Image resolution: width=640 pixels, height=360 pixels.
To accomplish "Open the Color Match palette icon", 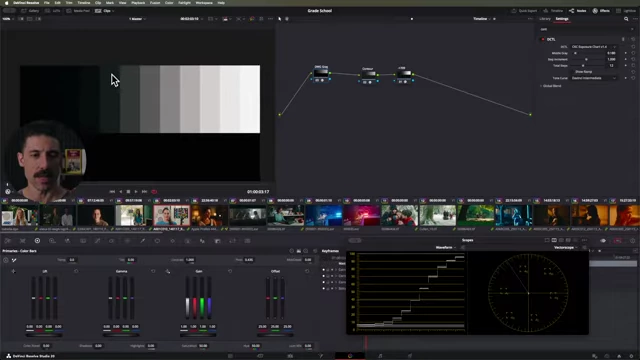I will point(22,241).
